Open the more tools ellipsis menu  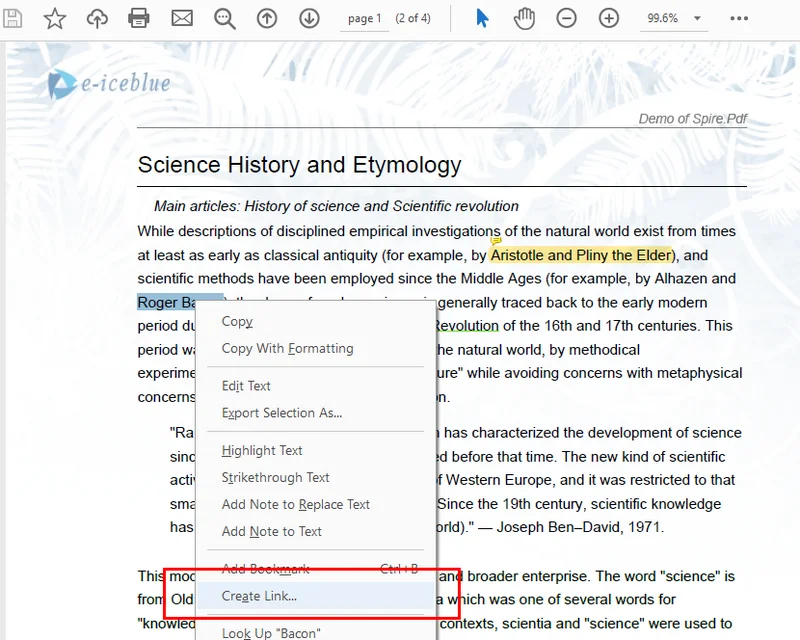click(x=739, y=18)
